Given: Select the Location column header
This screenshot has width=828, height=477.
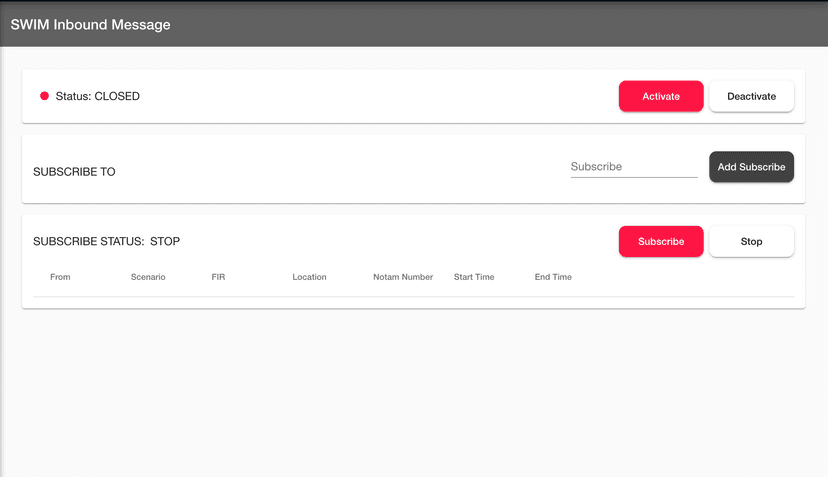Looking at the screenshot, I should pyautogui.click(x=309, y=277).
